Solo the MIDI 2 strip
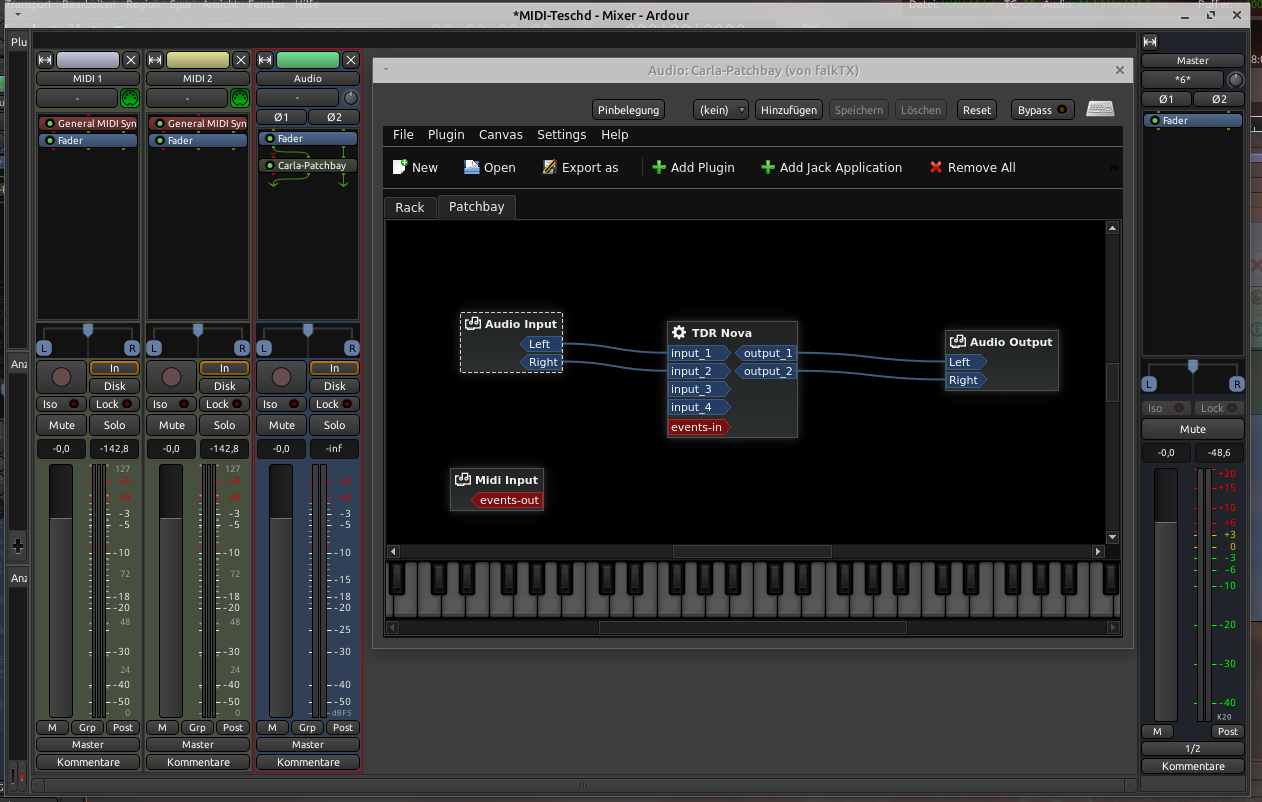The image size is (1262, 802). [225, 425]
